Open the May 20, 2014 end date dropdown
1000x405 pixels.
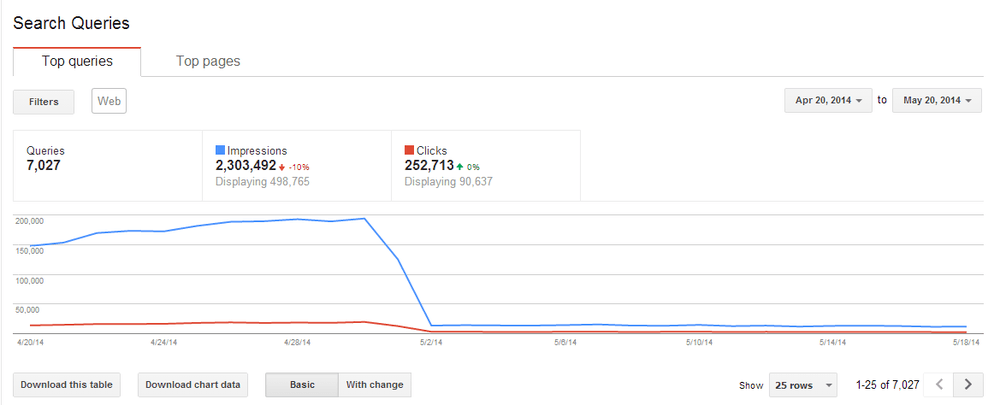[x=937, y=101]
